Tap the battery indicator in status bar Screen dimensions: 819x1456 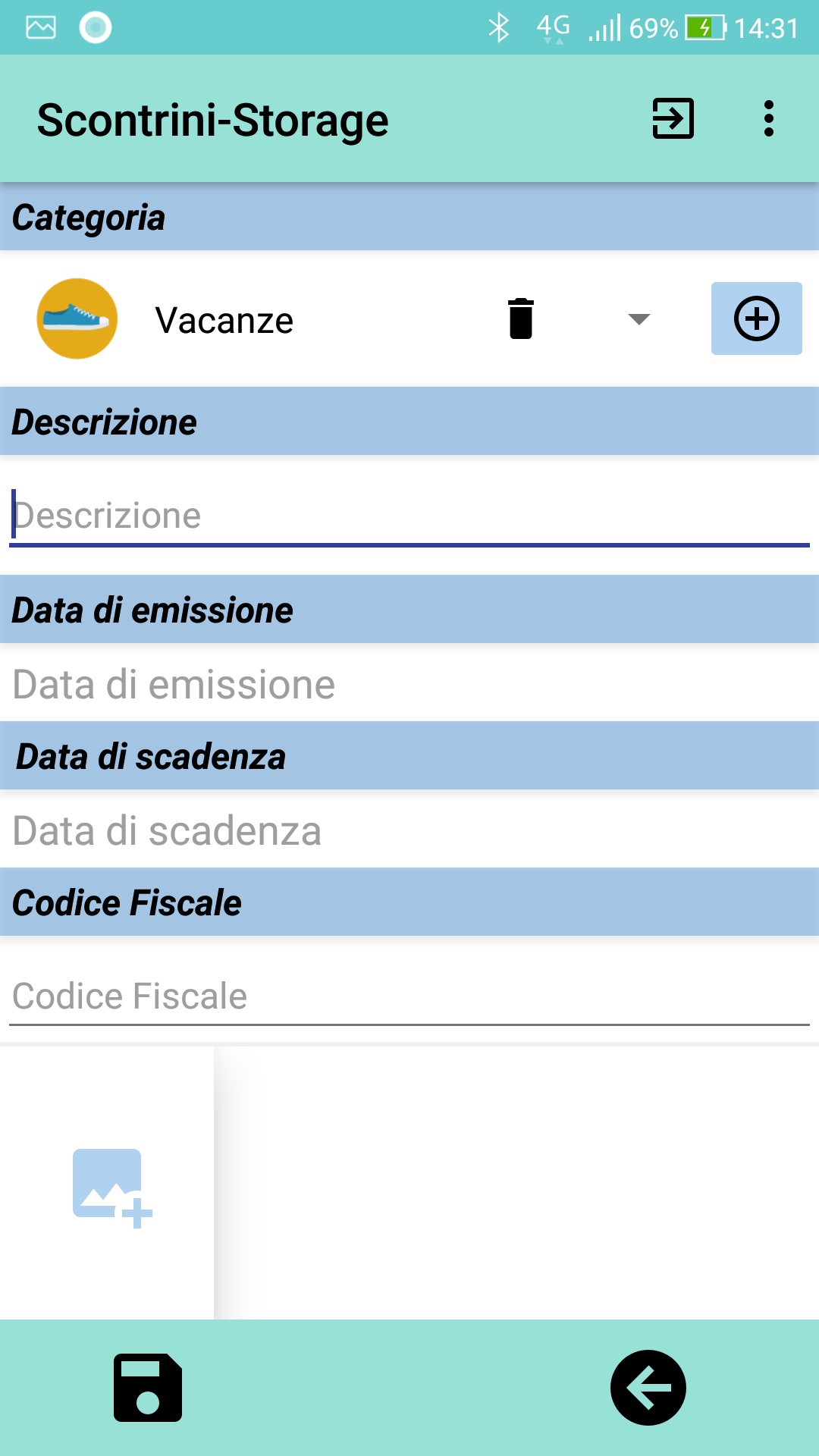(705, 28)
